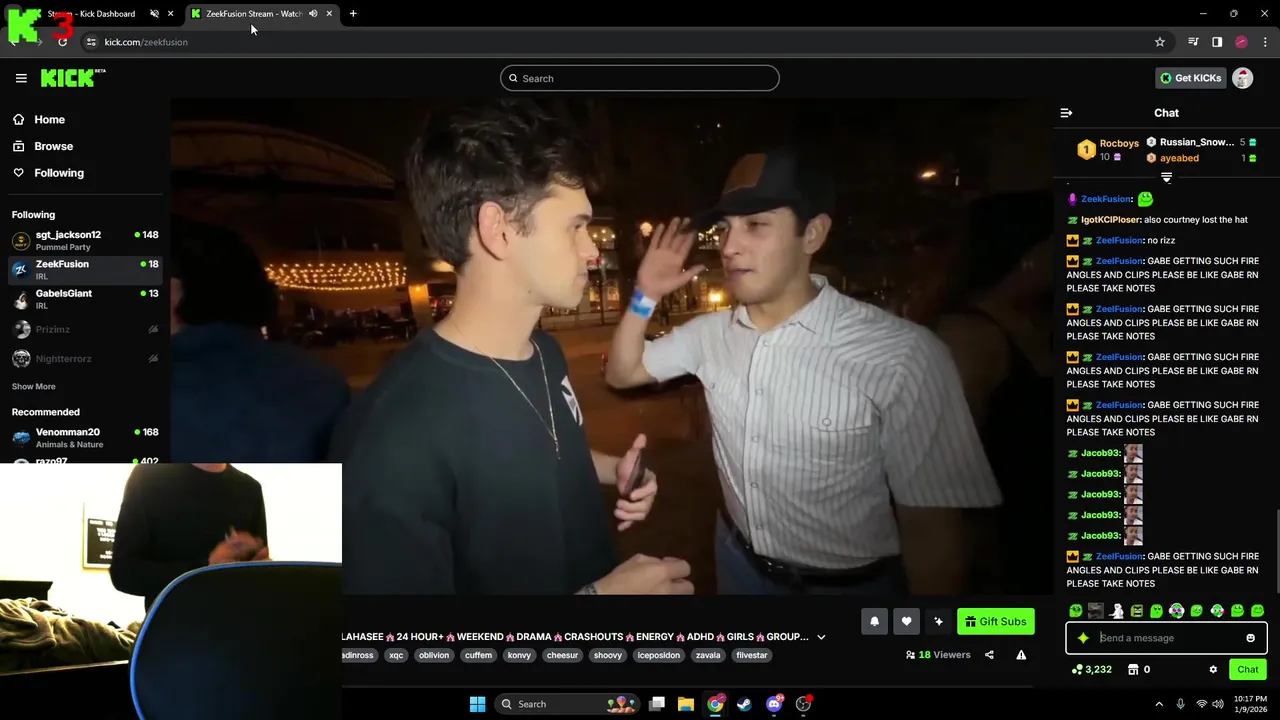This screenshot has width=1280, height=720.
Task: Report the stream via warning triangle icon
Action: tap(1021, 655)
